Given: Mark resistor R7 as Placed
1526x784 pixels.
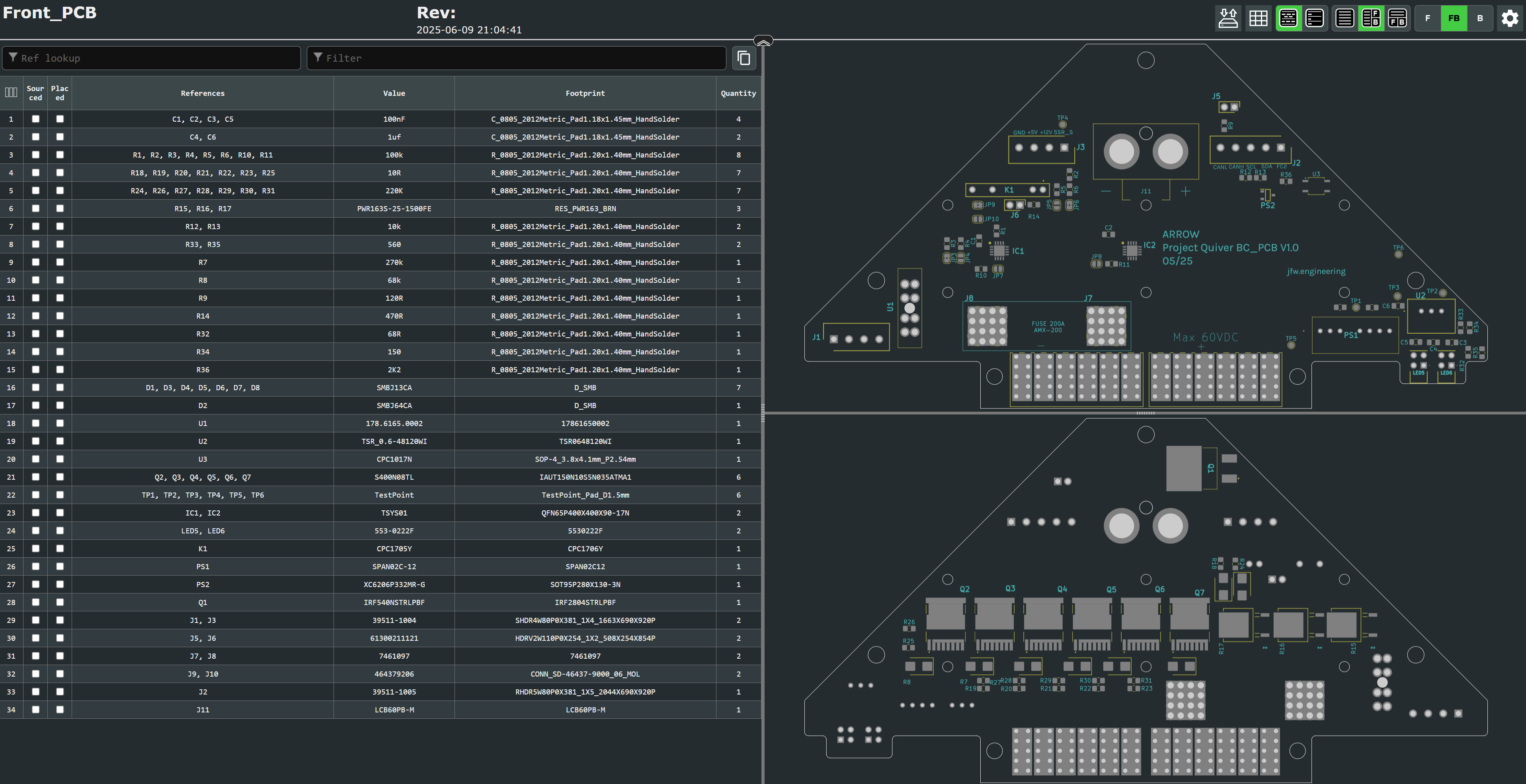Looking at the screenshot, I should 59,262.
